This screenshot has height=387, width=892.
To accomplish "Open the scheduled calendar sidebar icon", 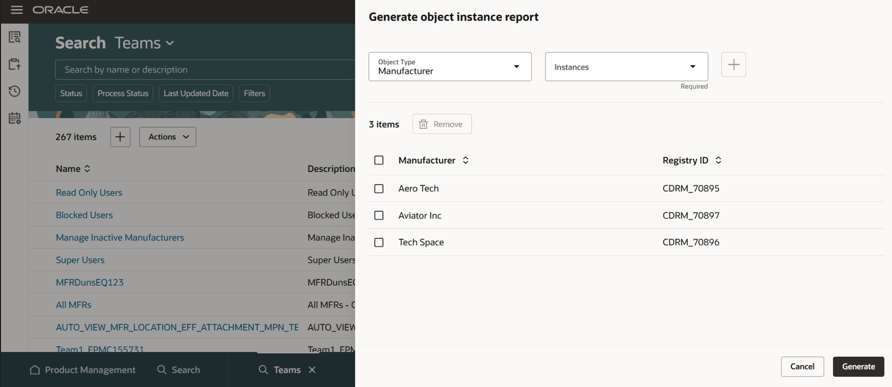I will tap(14, 118).
